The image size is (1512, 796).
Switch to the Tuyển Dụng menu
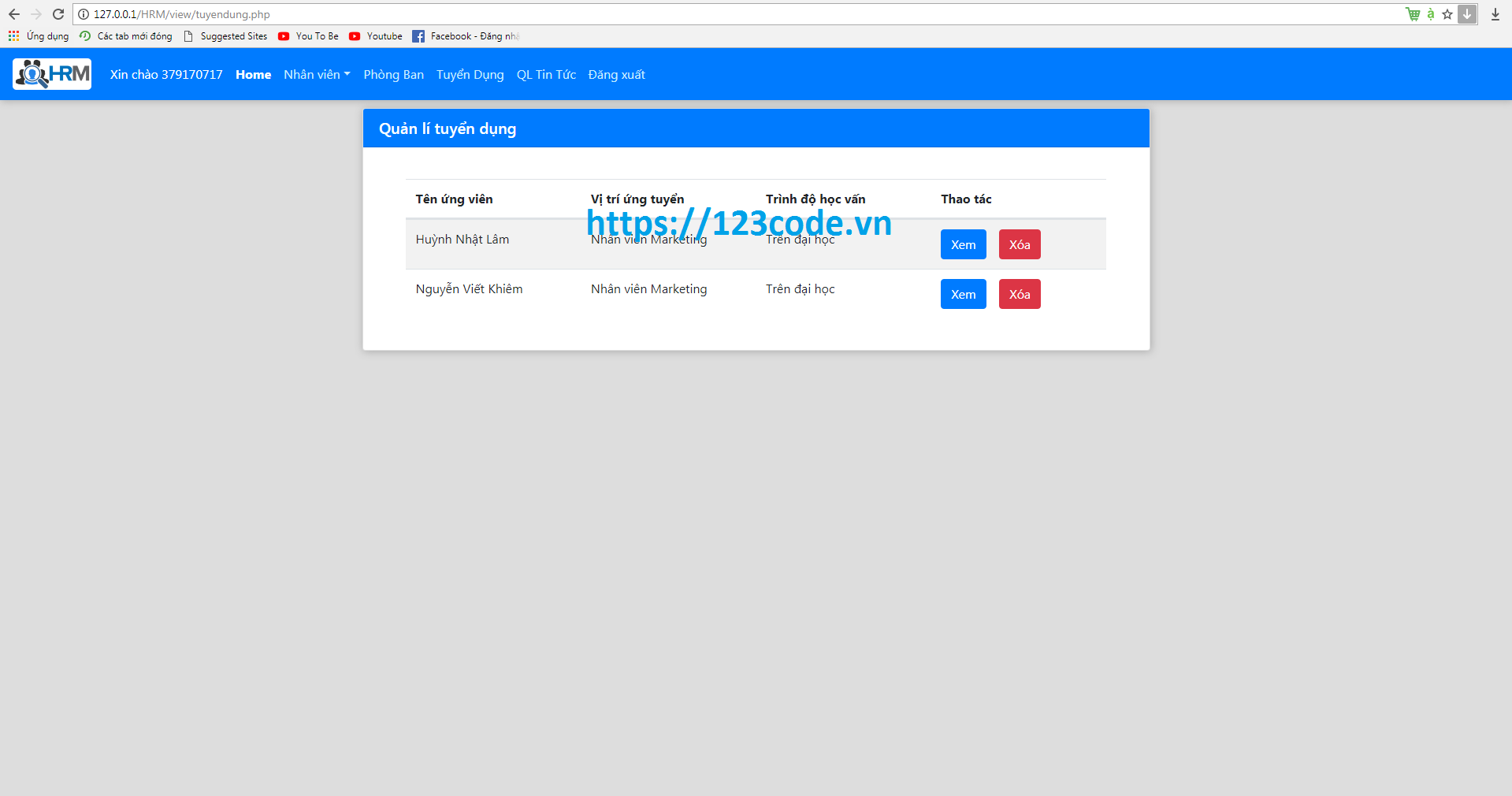pos(470,74)
